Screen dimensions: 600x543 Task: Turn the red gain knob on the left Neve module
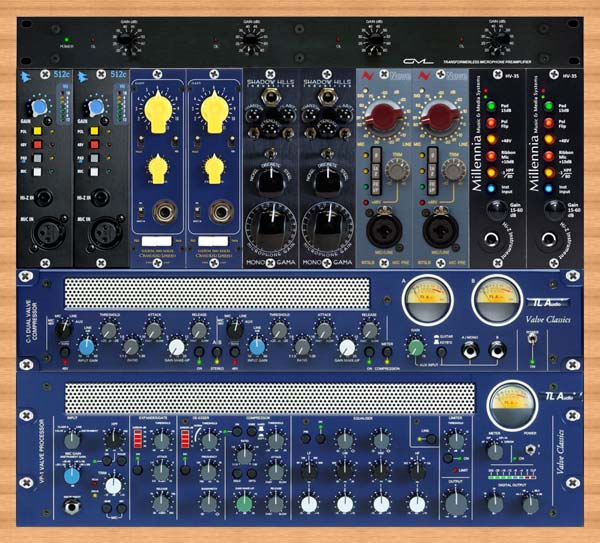384,116
